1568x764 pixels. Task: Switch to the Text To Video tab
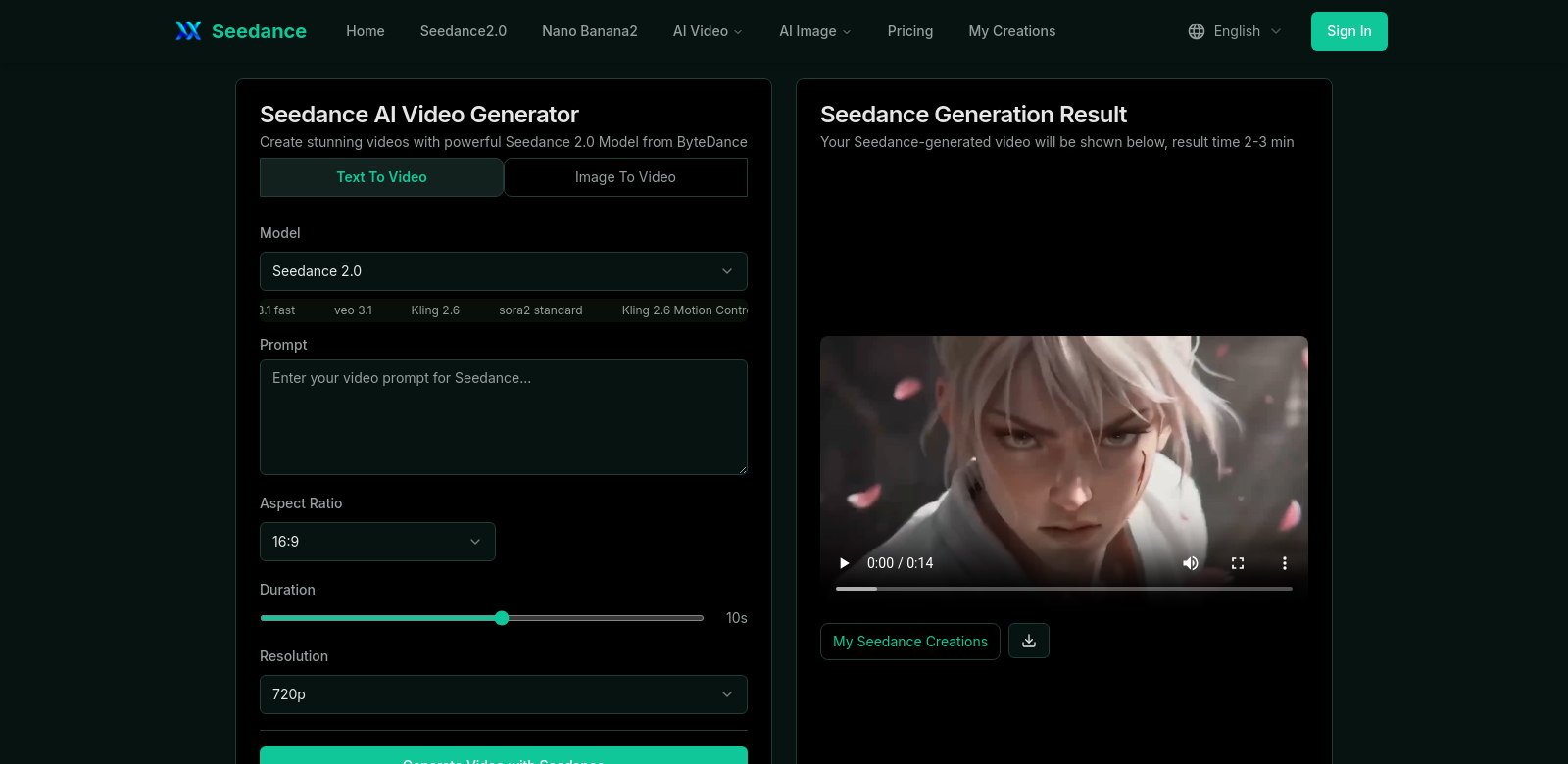click(x=382, y=177)
